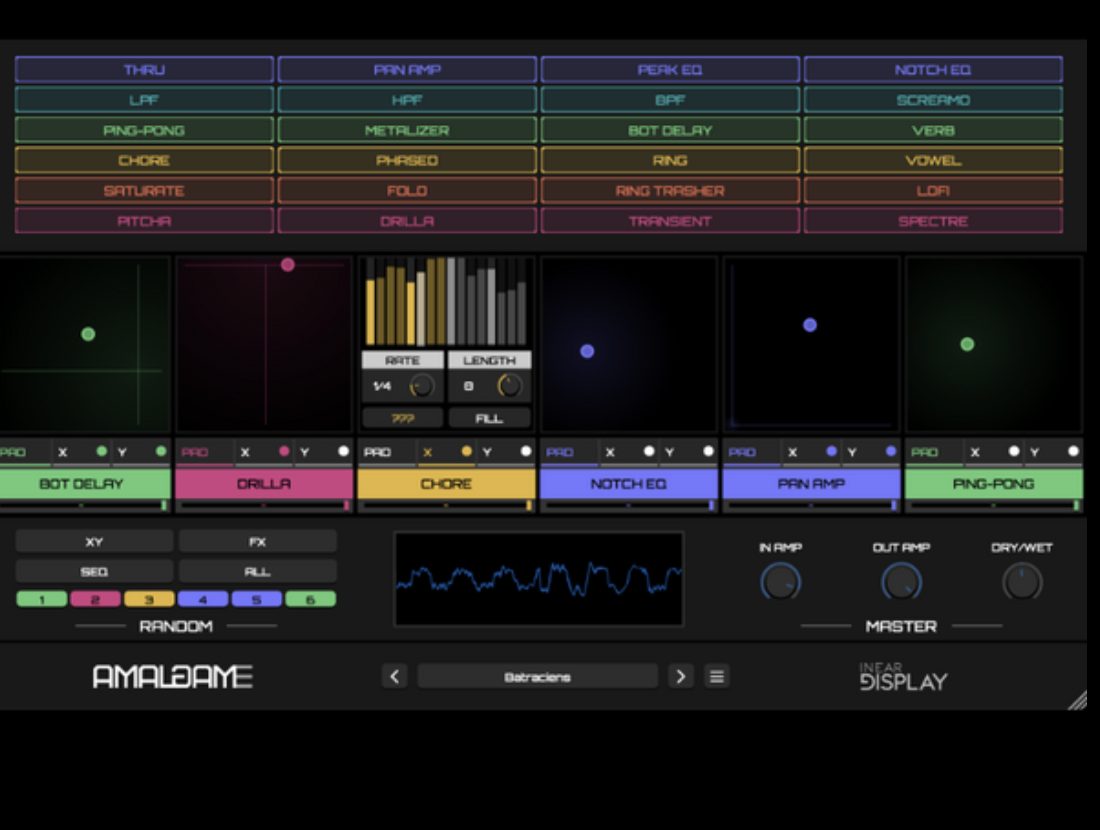Toggle X modulation dot for NOTCH EQ

click(649, 451)
